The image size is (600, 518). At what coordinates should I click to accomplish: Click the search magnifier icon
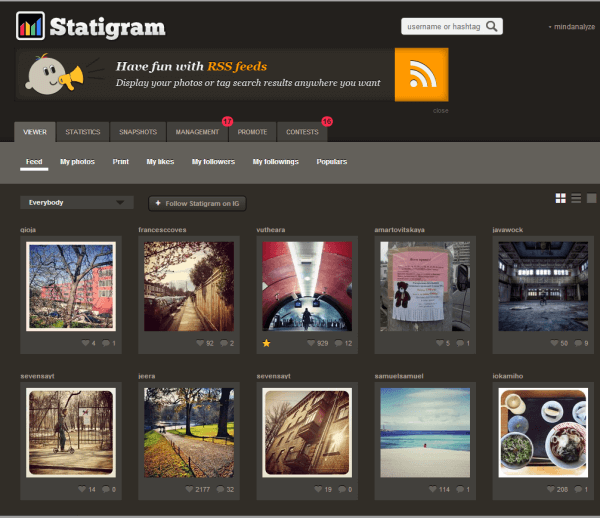[491, 27]
